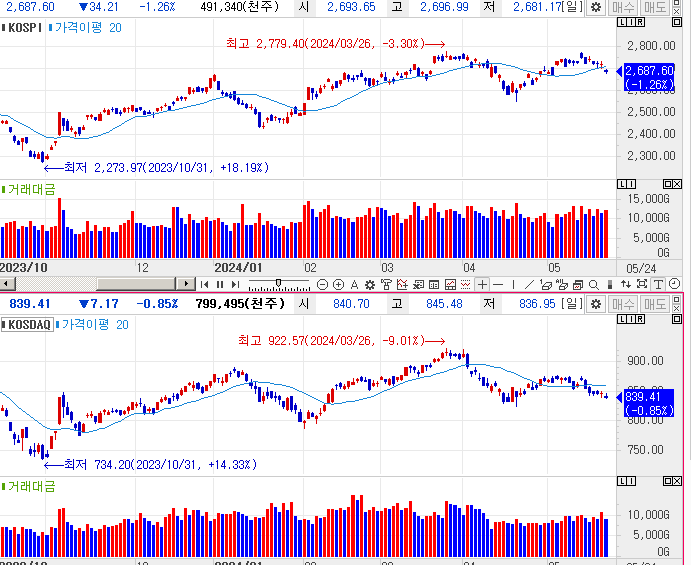Click the 매도 button in KOSDAQ header
The image size is (691, 565).
654,304
